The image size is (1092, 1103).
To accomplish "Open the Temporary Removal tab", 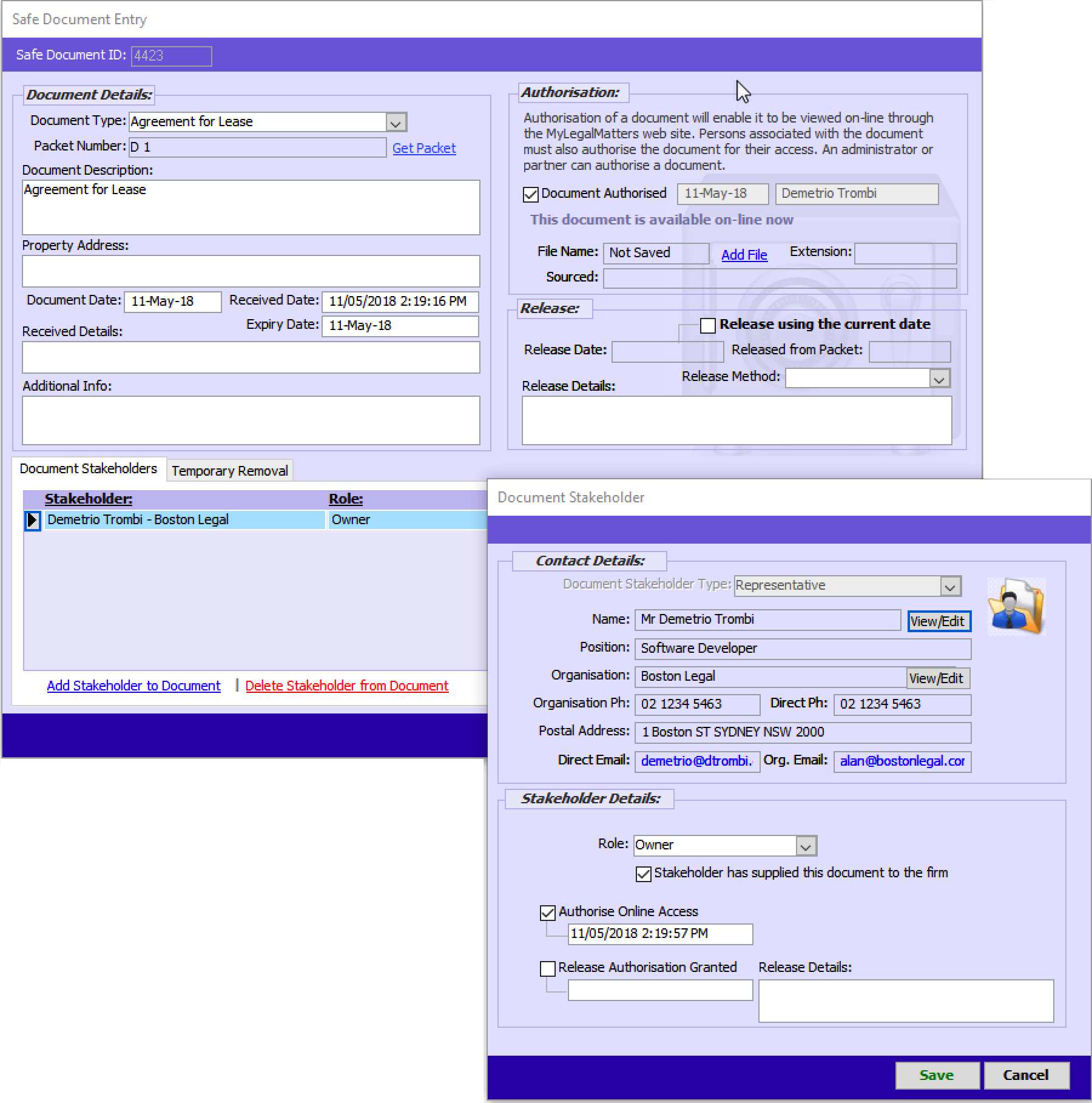I will (229, 471).
